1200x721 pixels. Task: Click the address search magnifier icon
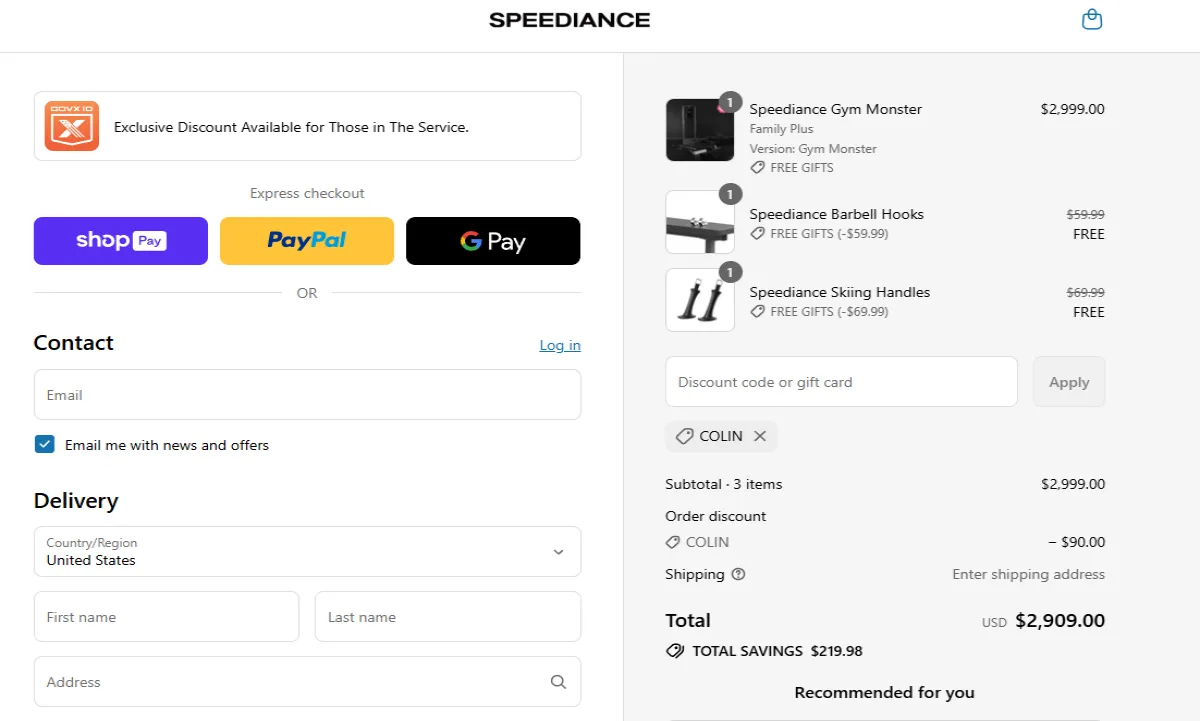pyautogui.click(x=558, y=682)
